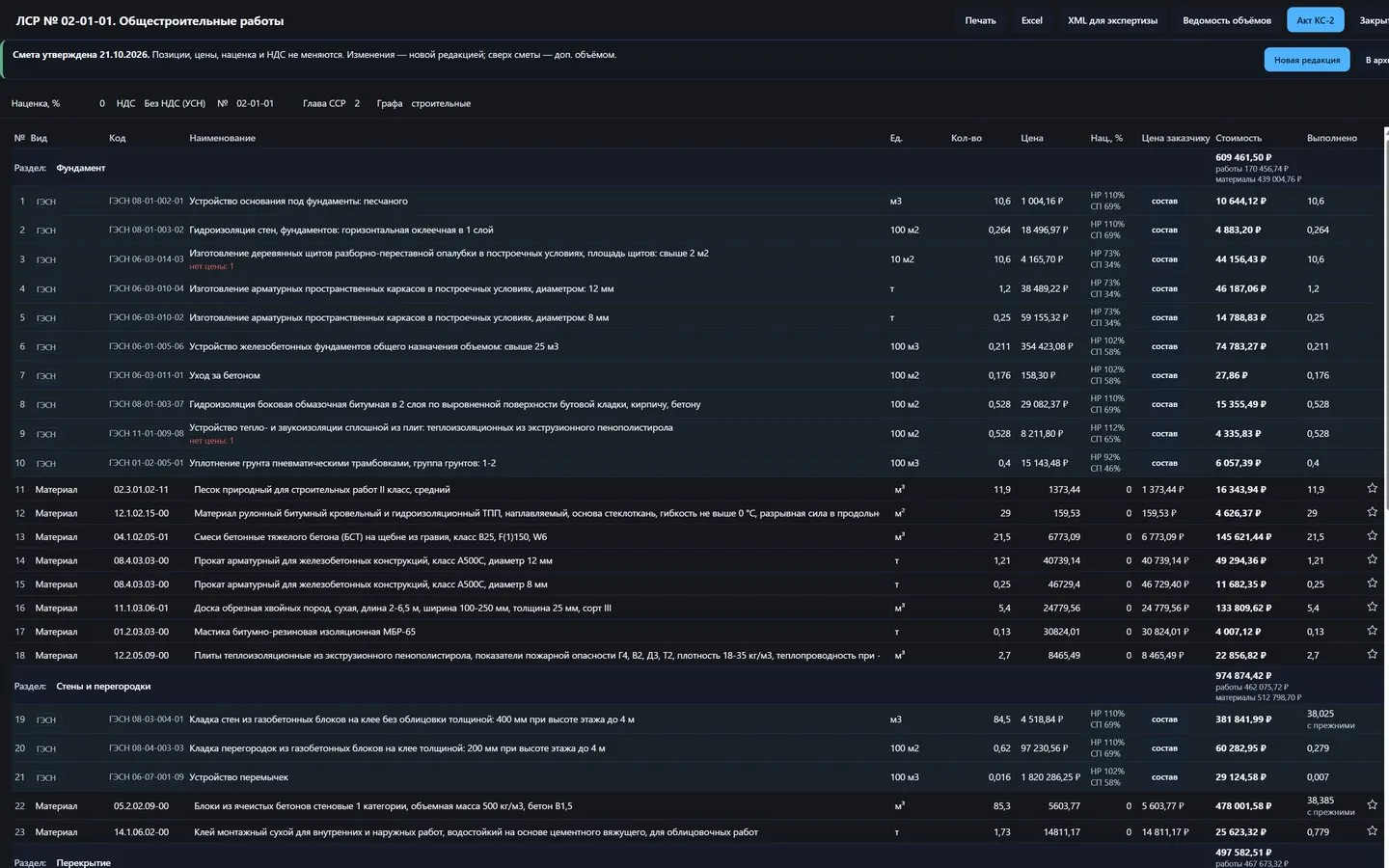Click 'нет цены: 1' under the insulation row
The height and width of the screenshot is (868, 1389).
tap(211, 441)
